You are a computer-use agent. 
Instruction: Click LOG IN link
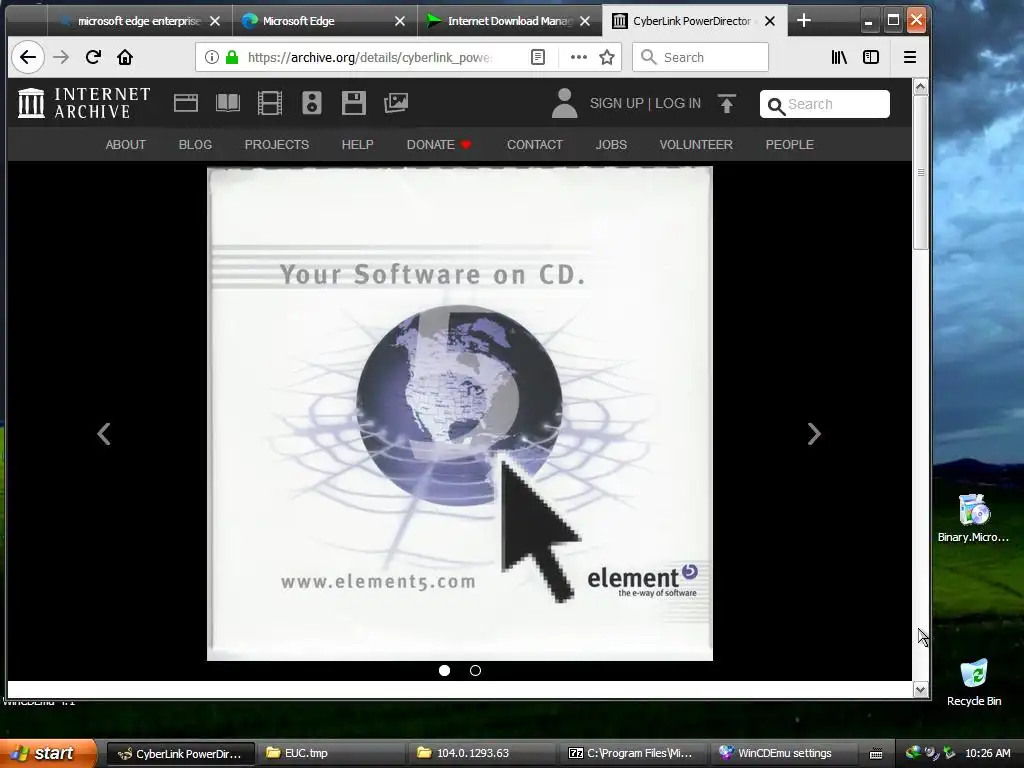678,103
